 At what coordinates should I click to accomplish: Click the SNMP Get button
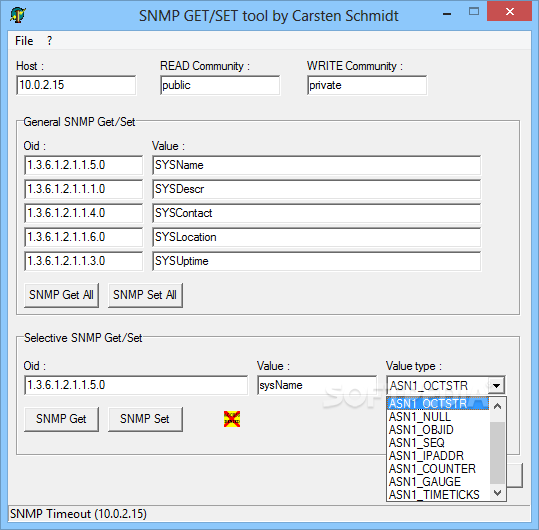click(61, 419)
